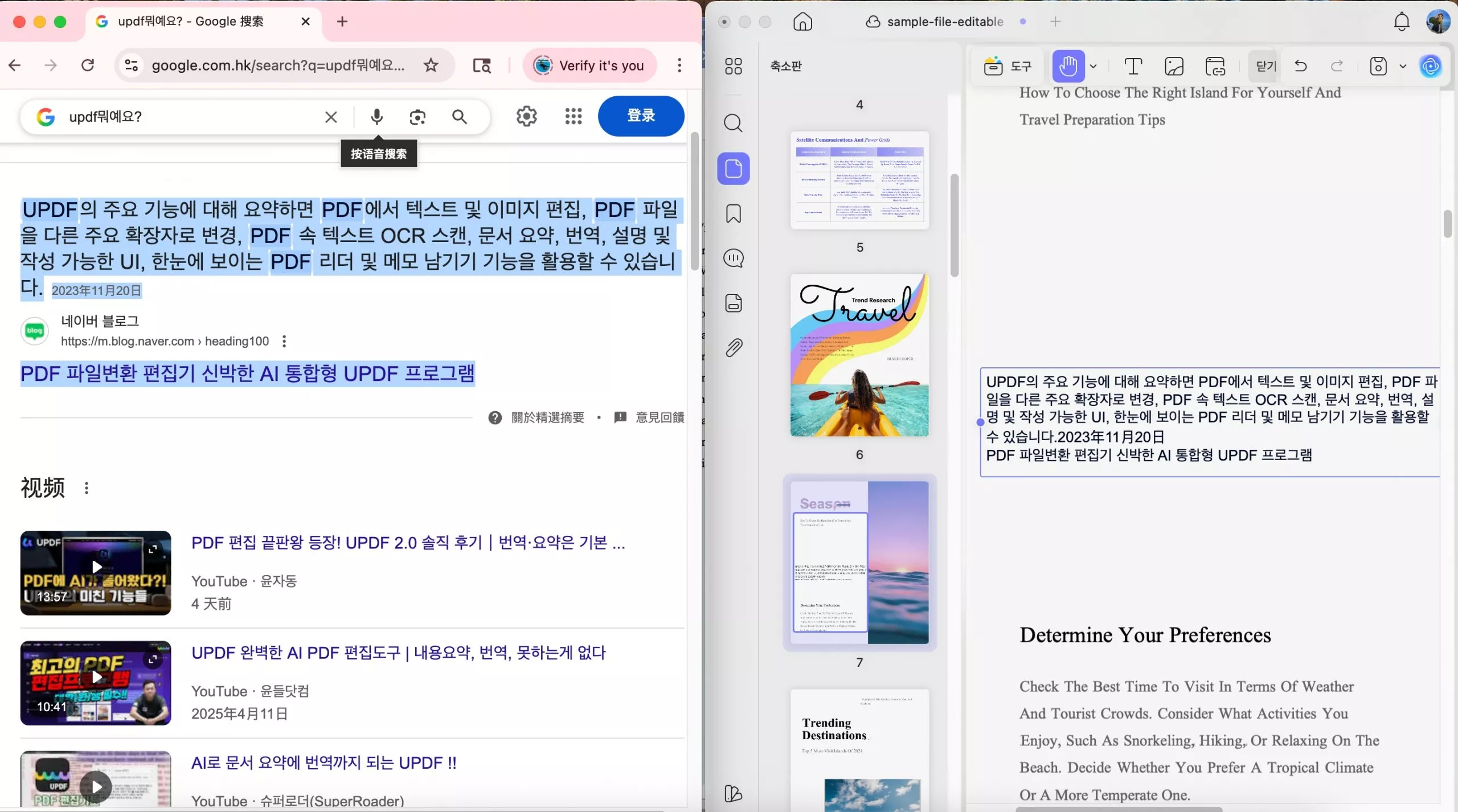1458x812 pixels.
Task: Select page 7 Season thumbnail
Action: 859,563
